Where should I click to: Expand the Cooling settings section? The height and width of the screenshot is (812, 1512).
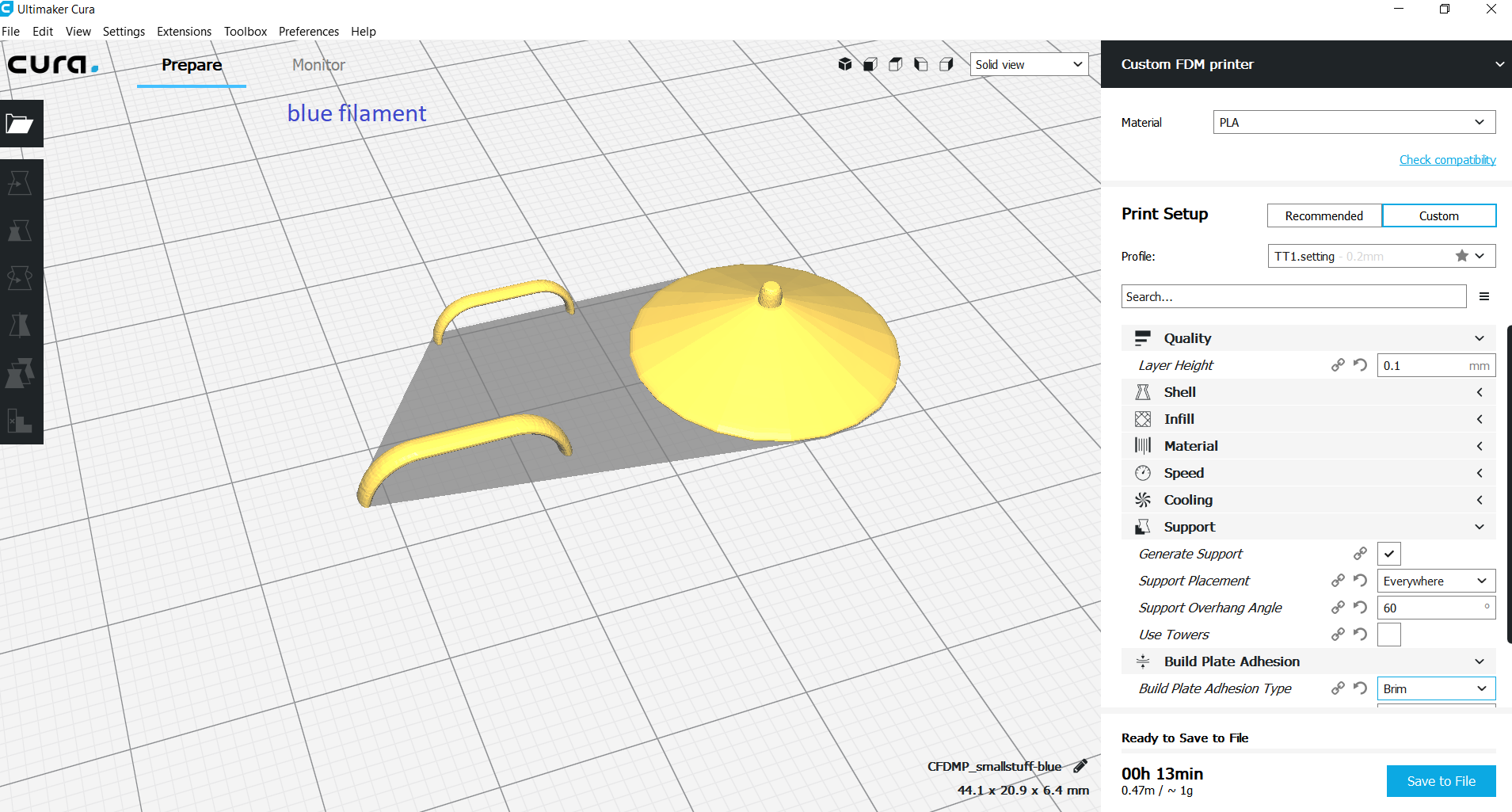tap(1308, 500)
